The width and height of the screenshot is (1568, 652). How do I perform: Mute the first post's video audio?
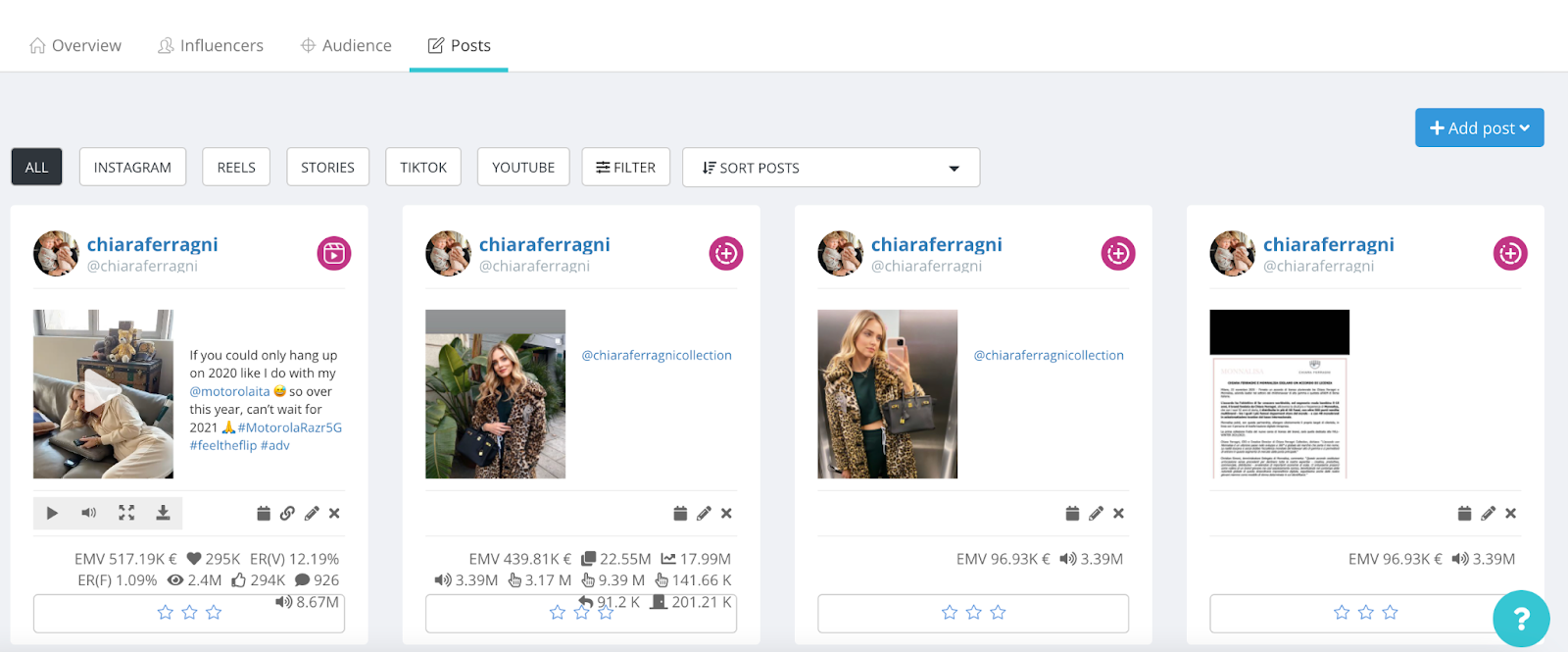click(x=88, y=513)
